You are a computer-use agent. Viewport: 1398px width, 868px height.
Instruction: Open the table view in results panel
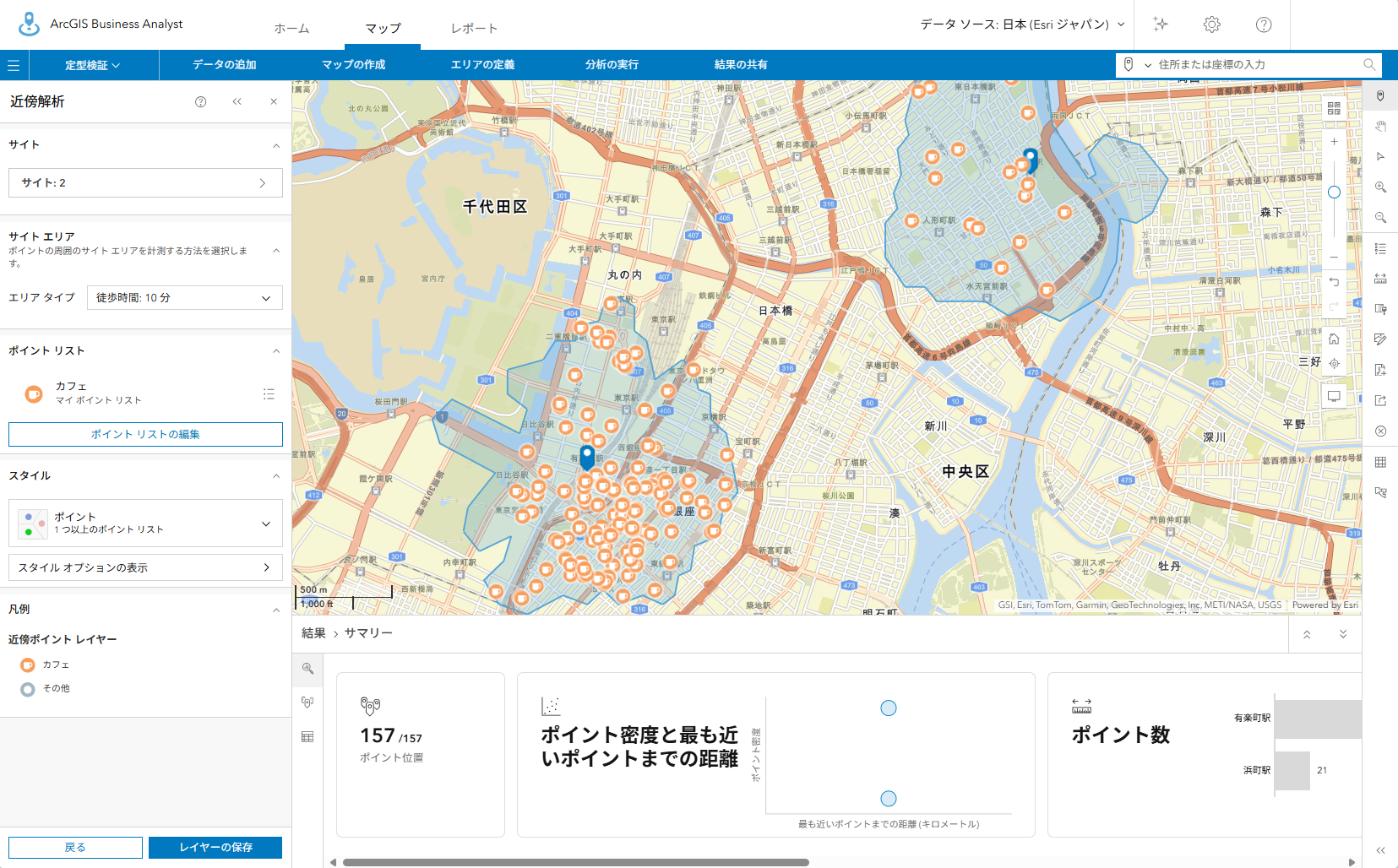click(307, 737)
